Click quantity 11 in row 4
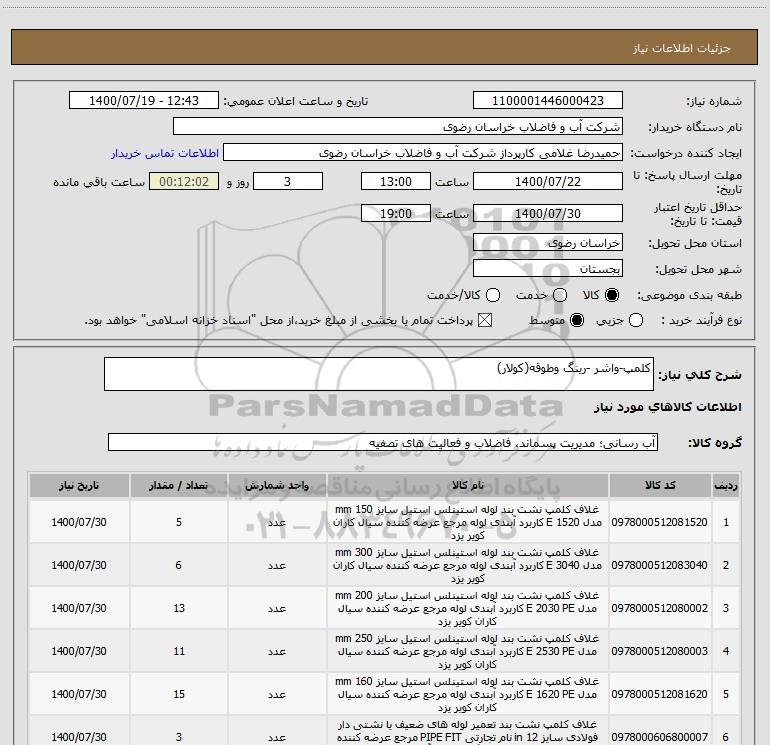The image size is (770, 745). [x=179, y=651]
